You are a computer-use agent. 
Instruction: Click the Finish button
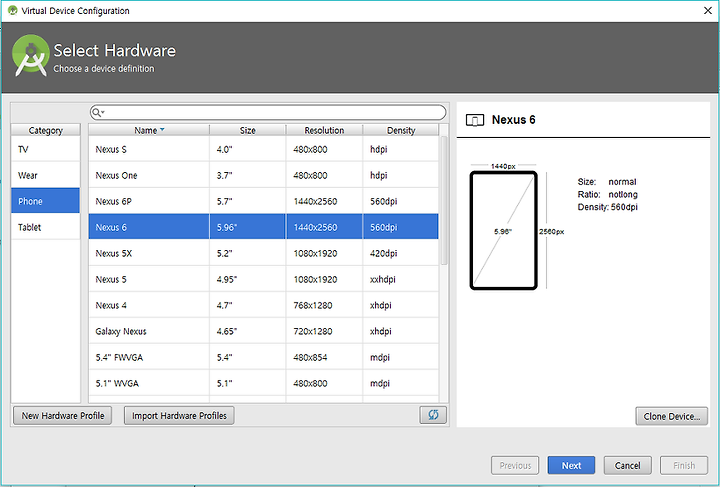(684, 465)
